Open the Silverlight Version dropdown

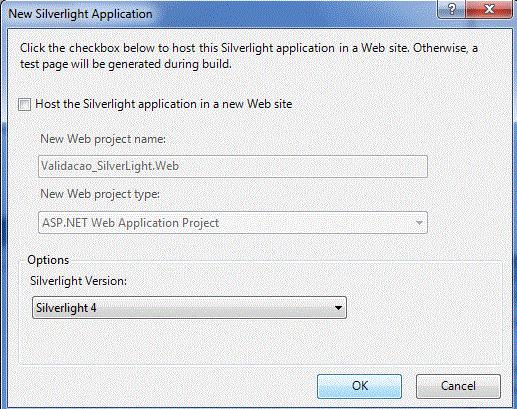click(x=189, y=308)
